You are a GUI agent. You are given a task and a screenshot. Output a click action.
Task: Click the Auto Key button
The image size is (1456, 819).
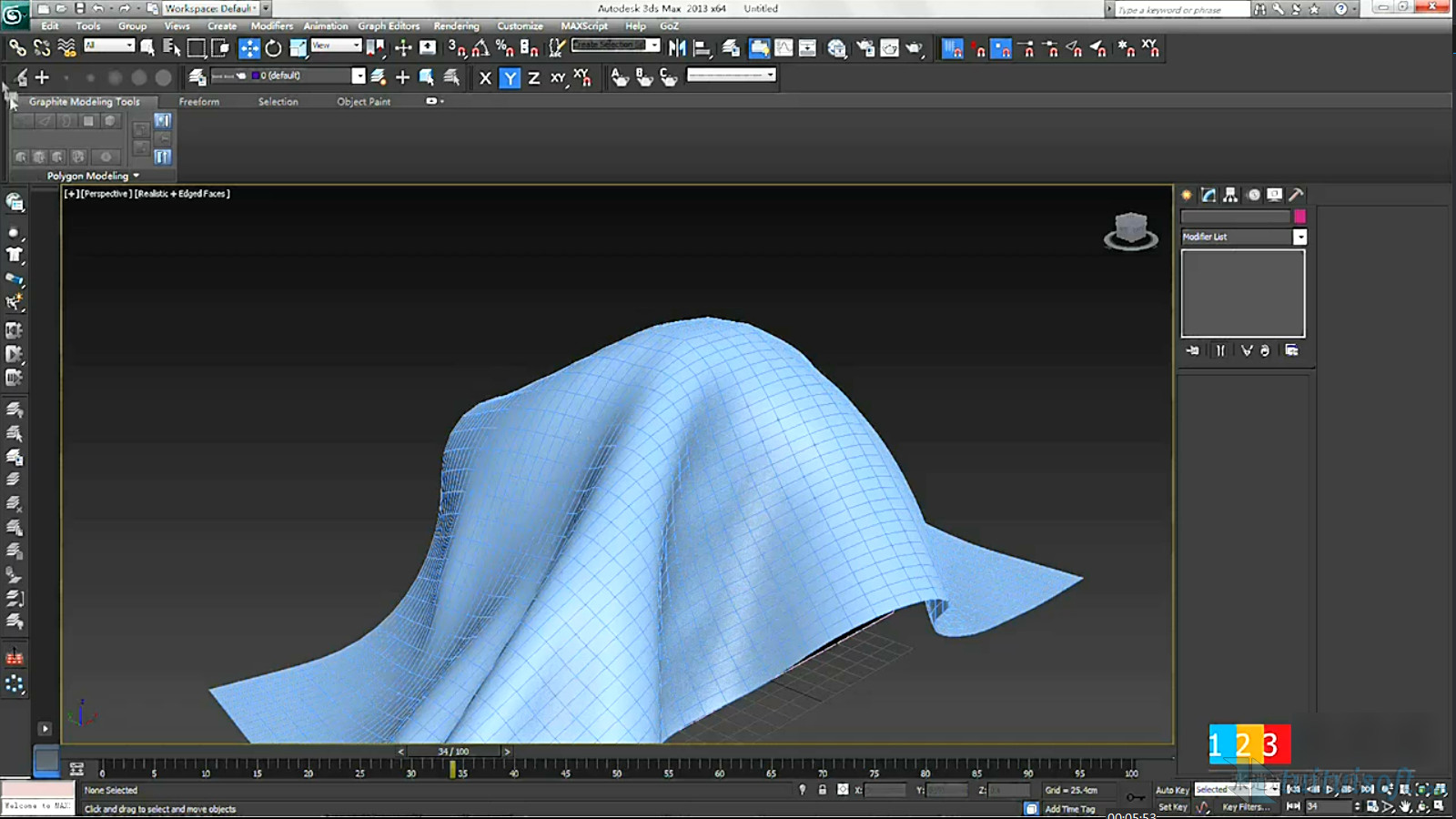pyautogui.click(x=1171, y=790)
